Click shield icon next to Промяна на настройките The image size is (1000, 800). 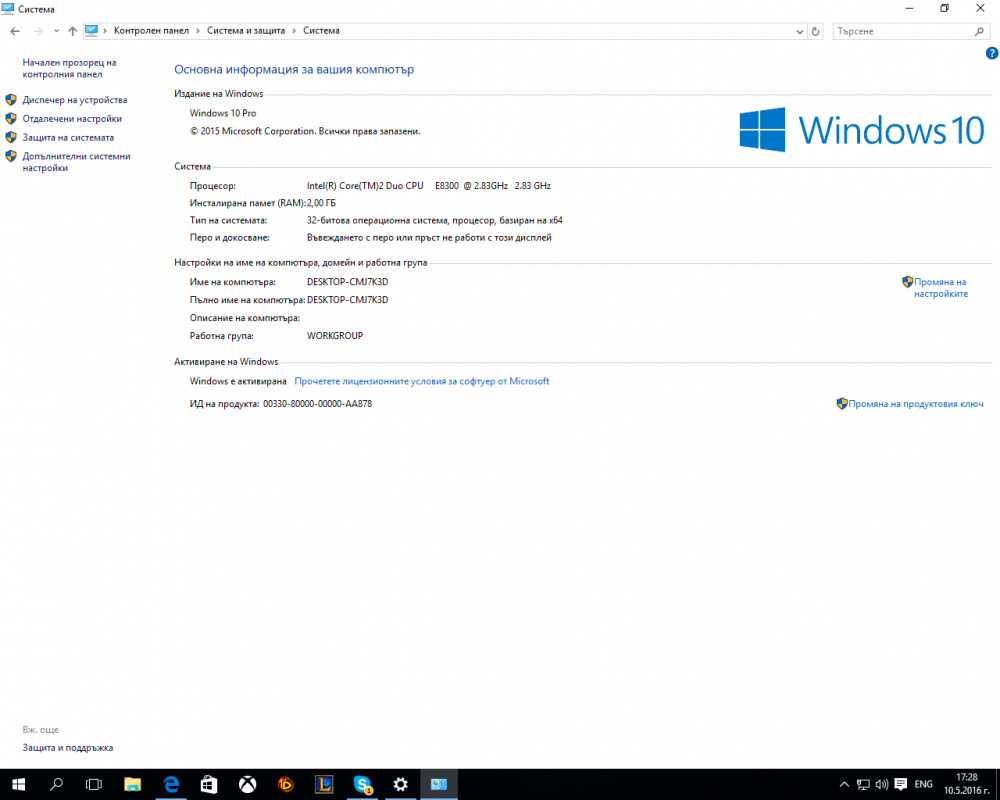(908, 281)
